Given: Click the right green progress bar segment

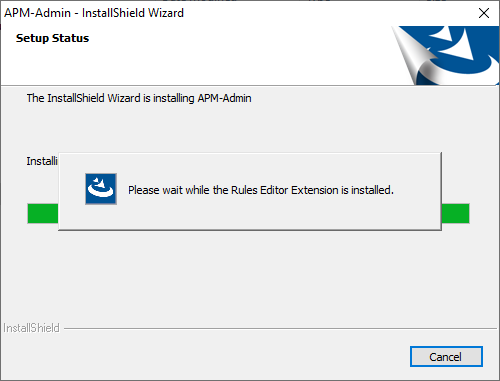Looking at the screenshot, I should [x=455, y=214].
